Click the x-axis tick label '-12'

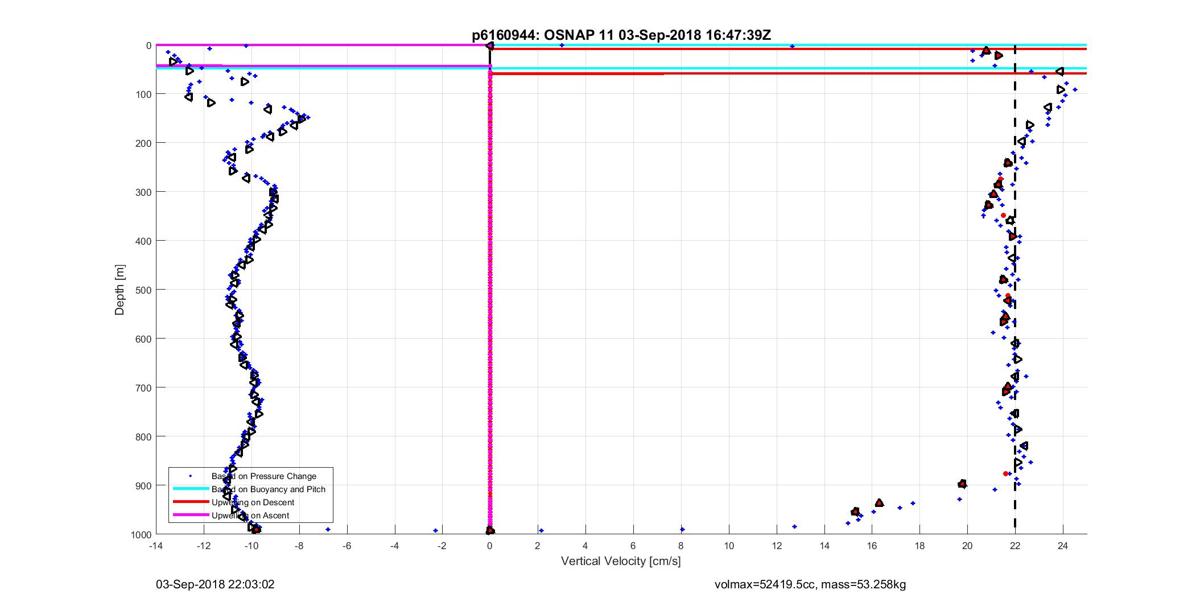[203, 545]
